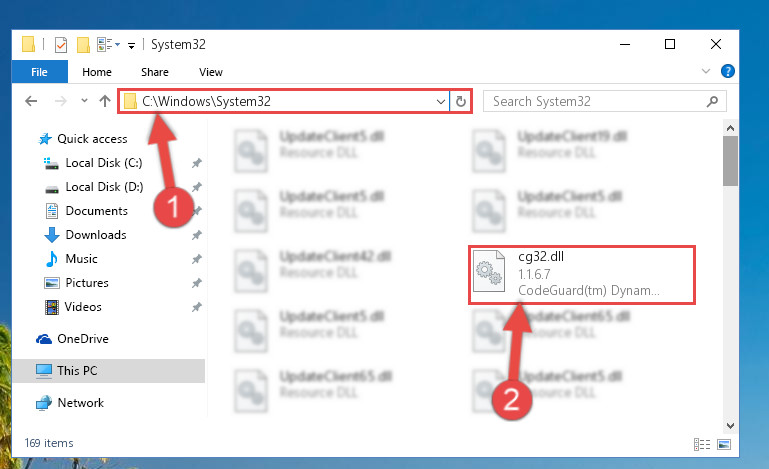
Task: Switch to the Home ribbon tab
Action: click(97, 72)
